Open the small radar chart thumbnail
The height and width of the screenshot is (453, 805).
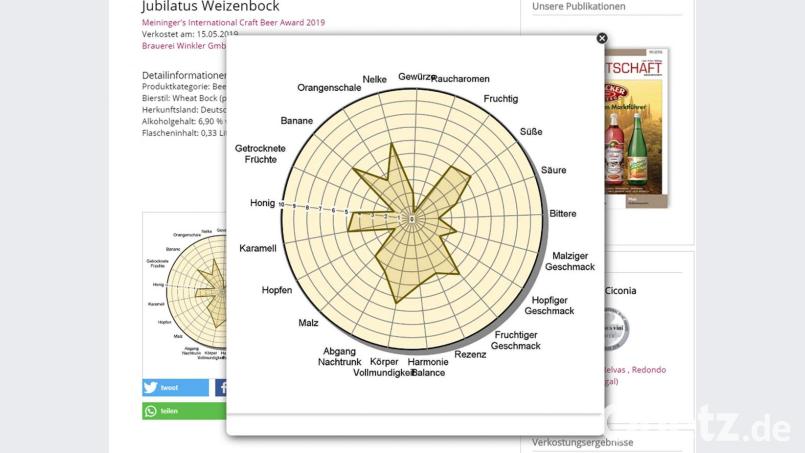(184, 294)
